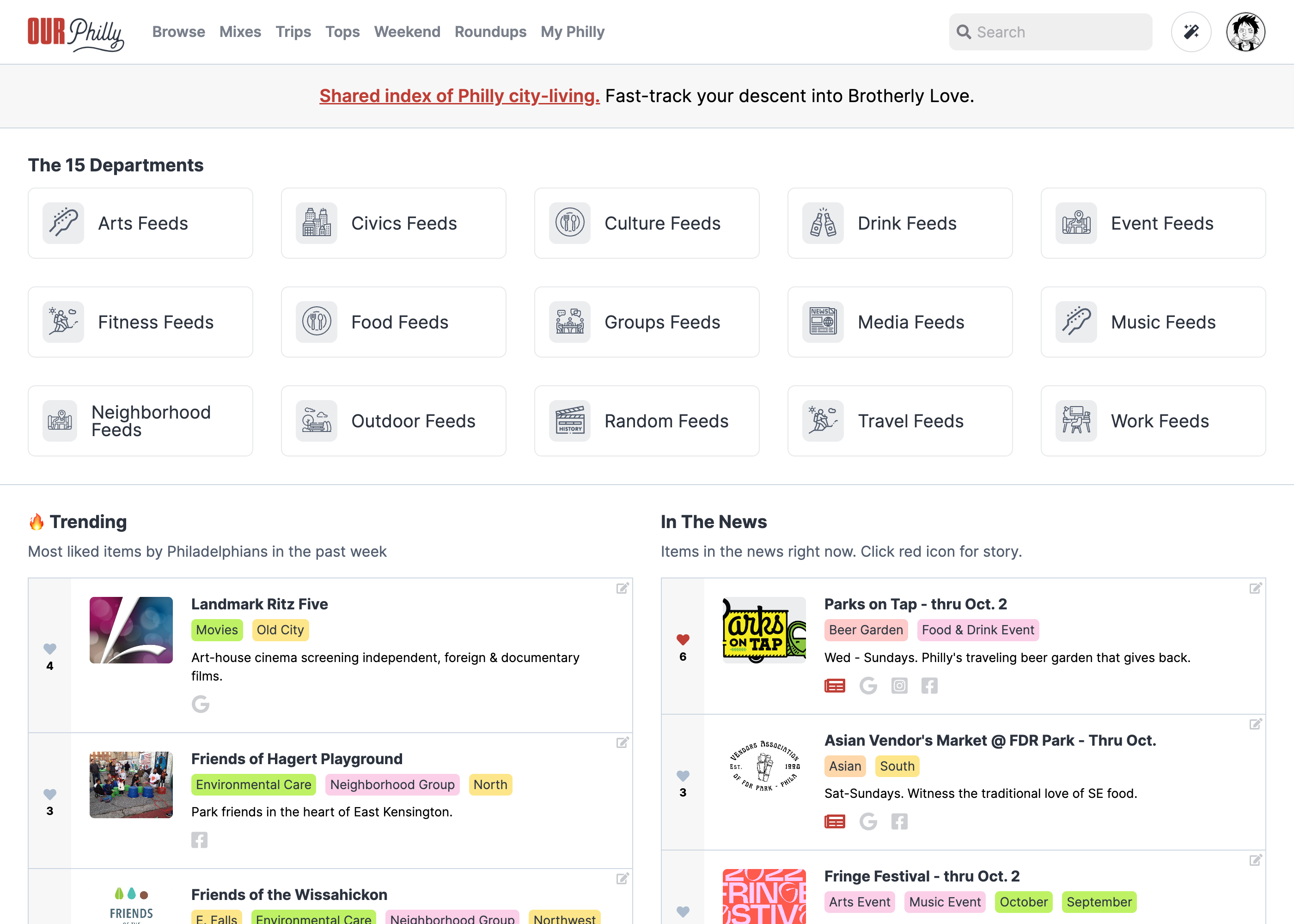This screenshot has width=1294, height=924.
Task: Go to the Browse menu
Action: click(x=179, y=32)
